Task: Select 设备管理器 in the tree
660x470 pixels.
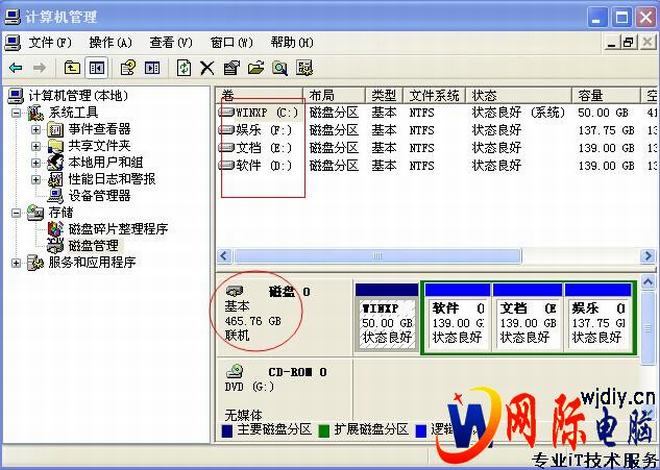Action: tap(98, 196)
